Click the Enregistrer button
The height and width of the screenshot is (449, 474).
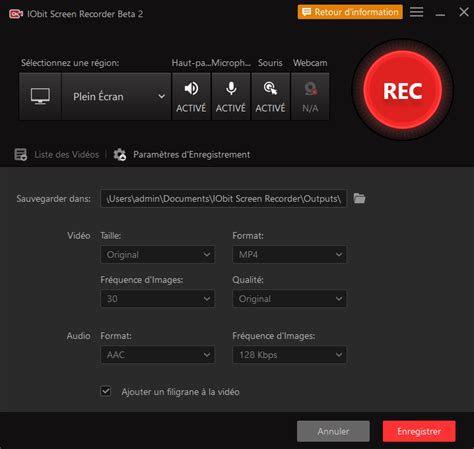tap(419, 431)
